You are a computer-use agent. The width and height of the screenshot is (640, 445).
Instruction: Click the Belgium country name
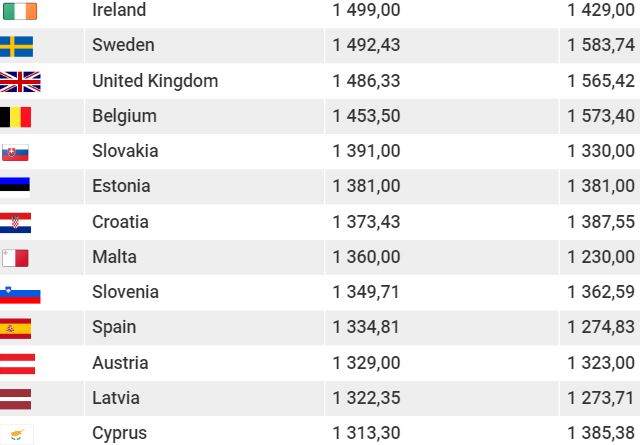click(124, 116)
